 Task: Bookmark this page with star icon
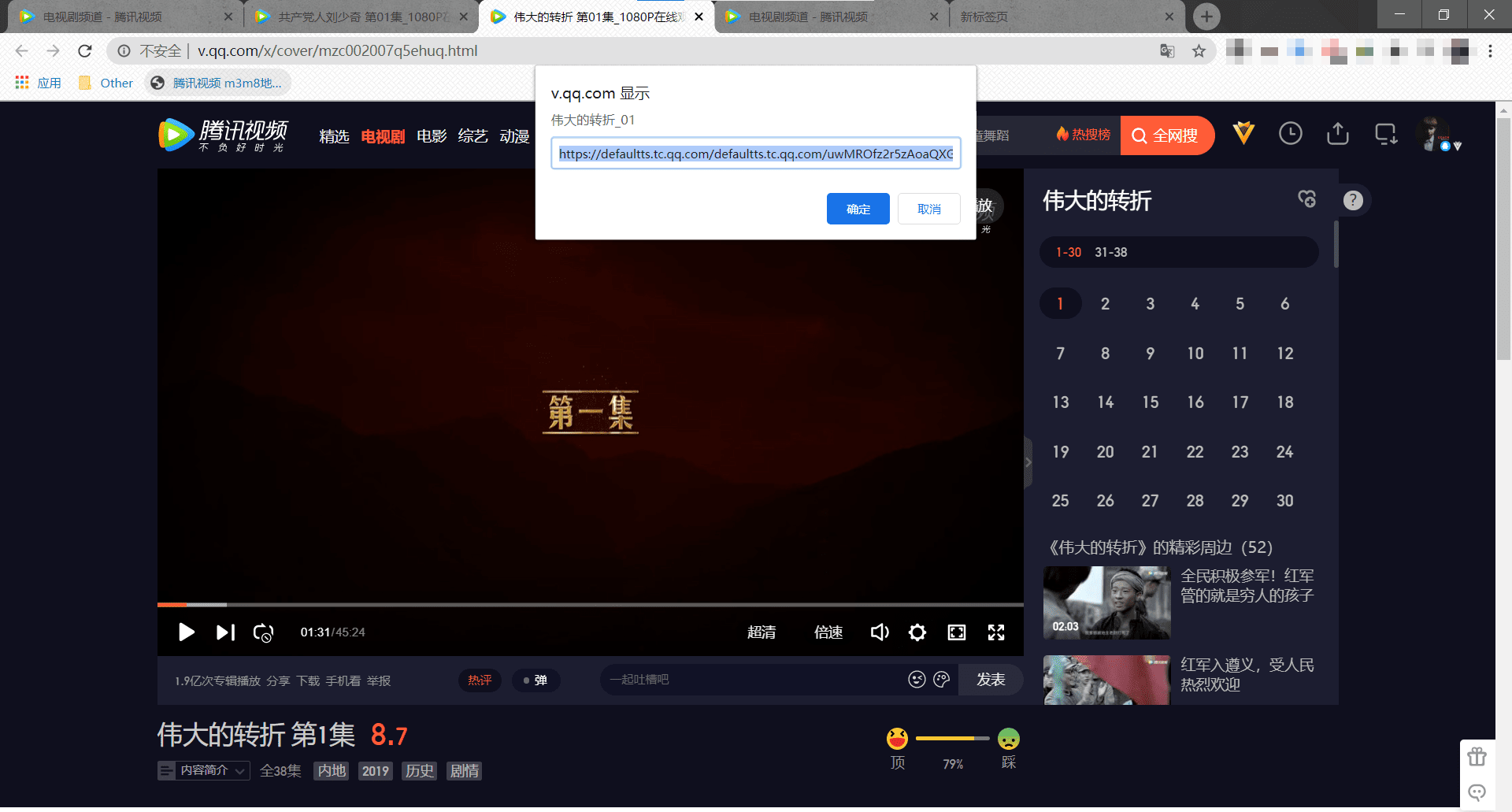point(1199,51)
